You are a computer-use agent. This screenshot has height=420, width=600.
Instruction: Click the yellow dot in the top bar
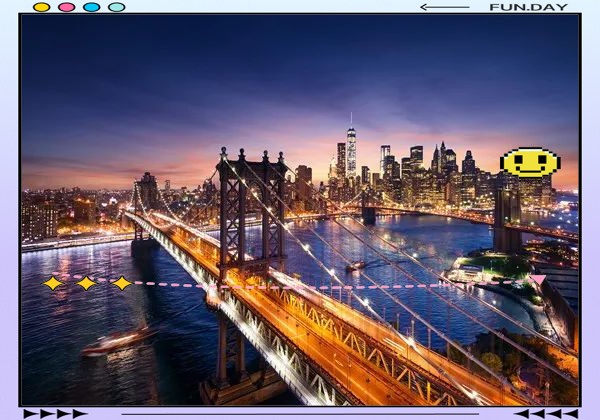41,7
